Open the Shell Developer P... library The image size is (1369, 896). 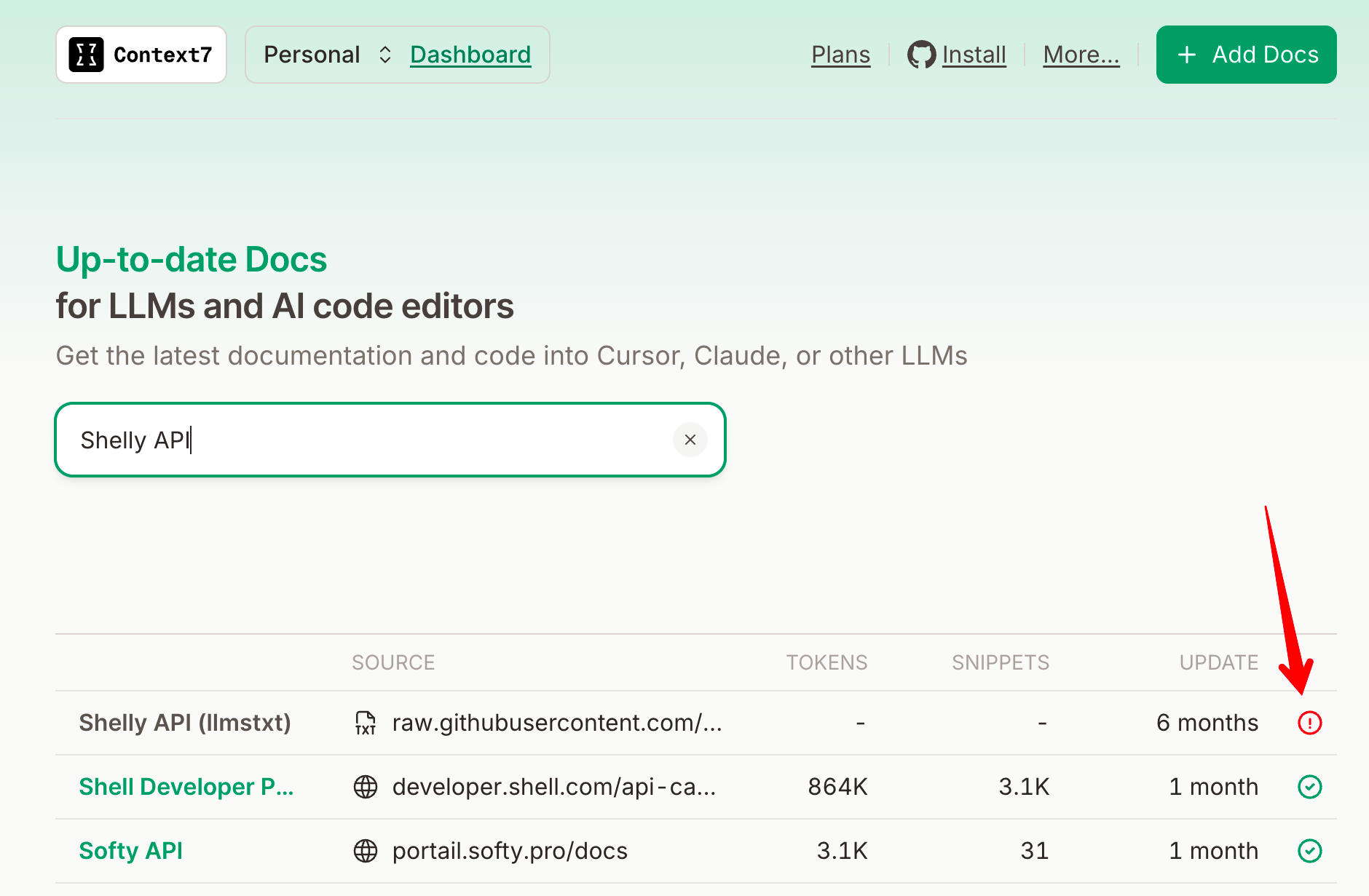pyautogui.click(x=186, y=787)
